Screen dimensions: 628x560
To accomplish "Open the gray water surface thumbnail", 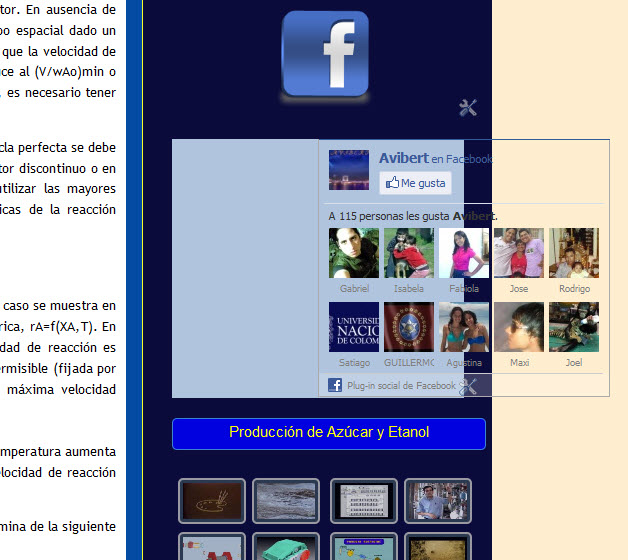I will pyautogui.click(x=286, y=501).
